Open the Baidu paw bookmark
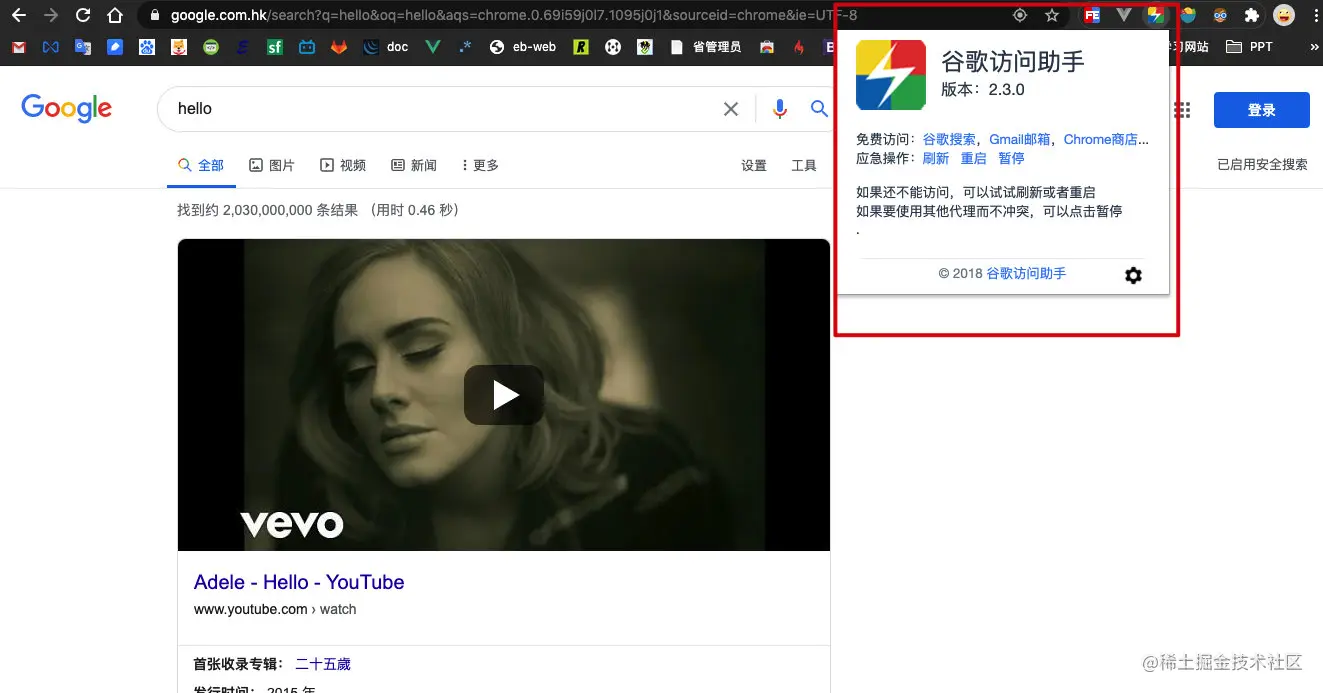This screenshot has height=693, width=1323. pyautogui.click(x=147, y=47)
